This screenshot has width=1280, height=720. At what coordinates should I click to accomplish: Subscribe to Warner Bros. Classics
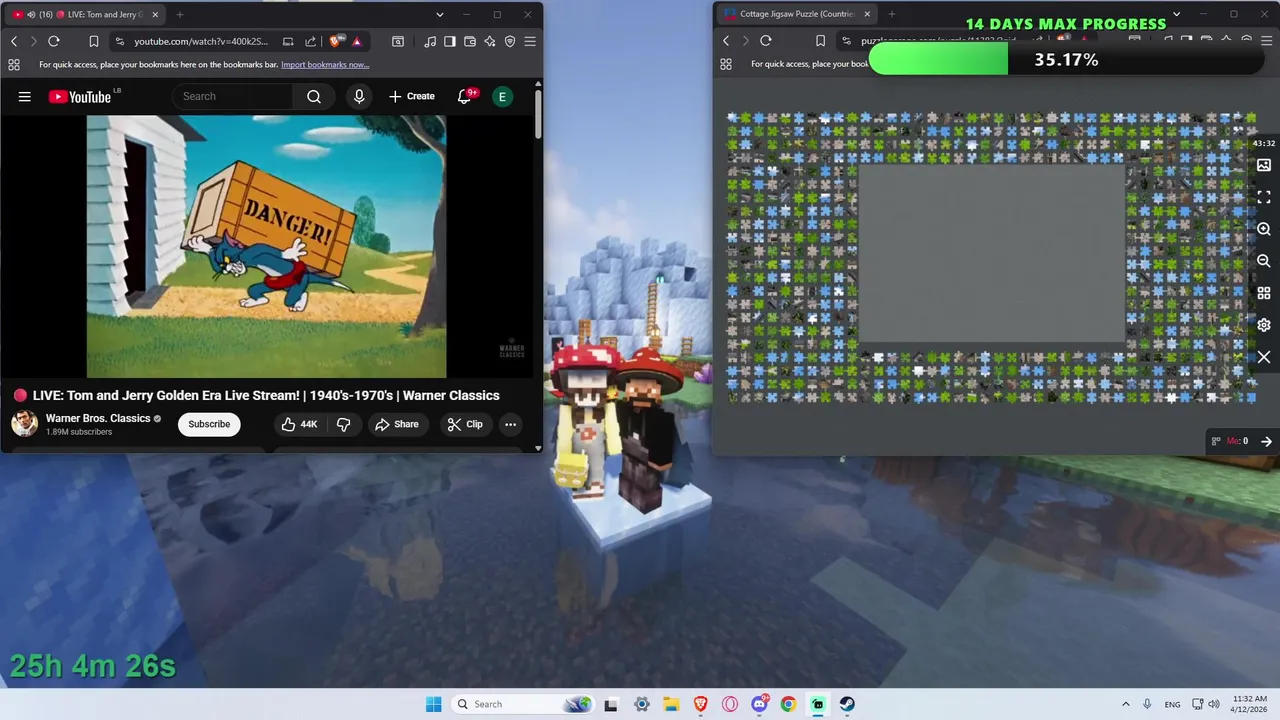pos(209,424)
